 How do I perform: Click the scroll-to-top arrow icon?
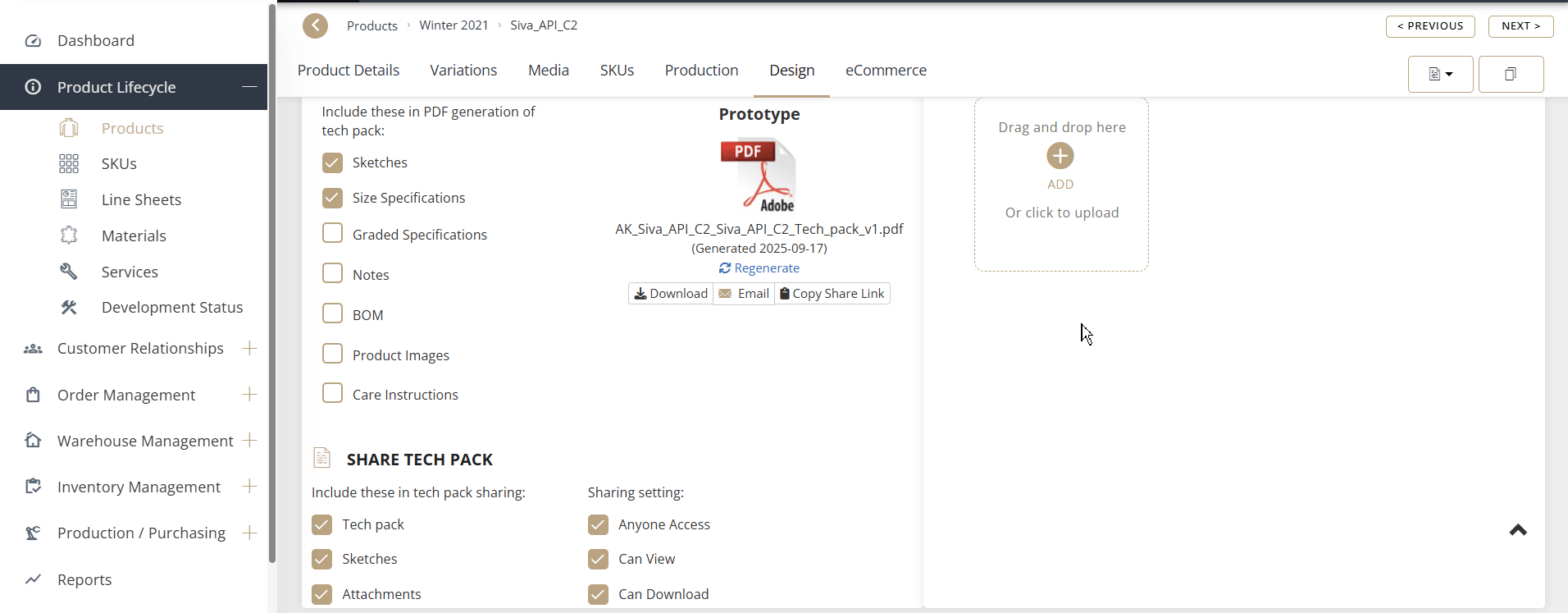coord(1518,530)
